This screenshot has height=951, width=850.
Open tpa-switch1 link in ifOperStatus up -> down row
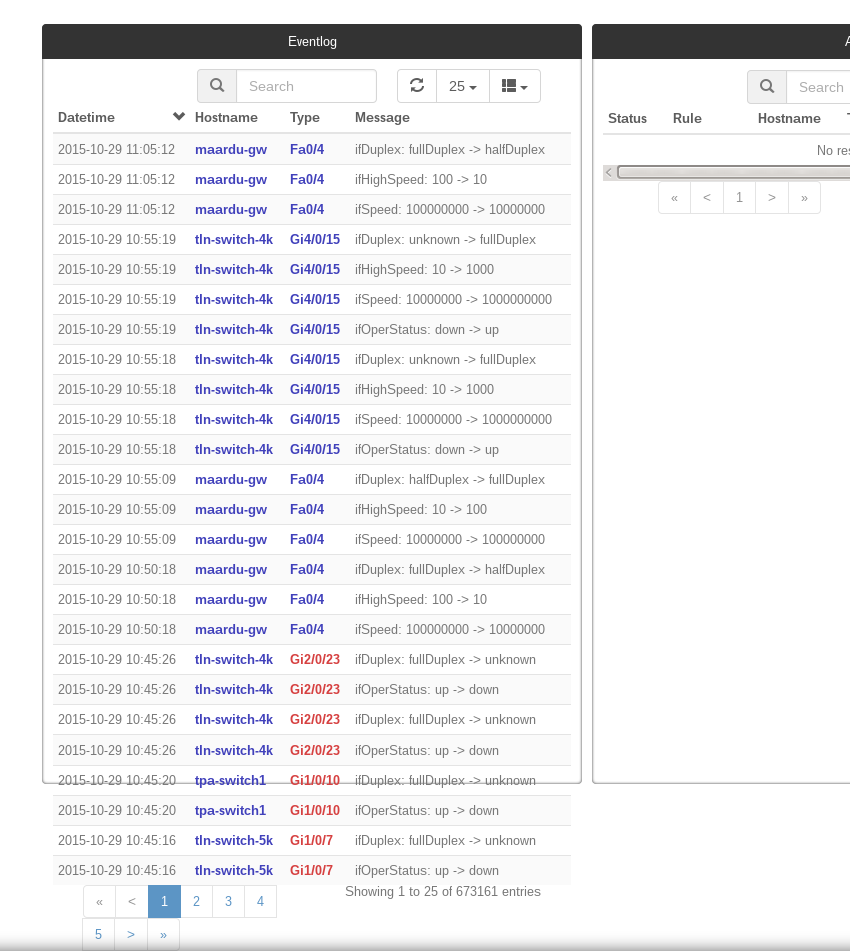tap(230, 811)
